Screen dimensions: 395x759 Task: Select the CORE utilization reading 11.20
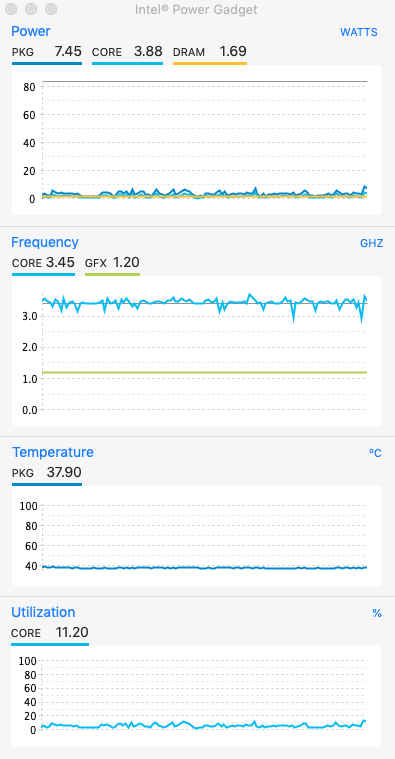point(72,633)
